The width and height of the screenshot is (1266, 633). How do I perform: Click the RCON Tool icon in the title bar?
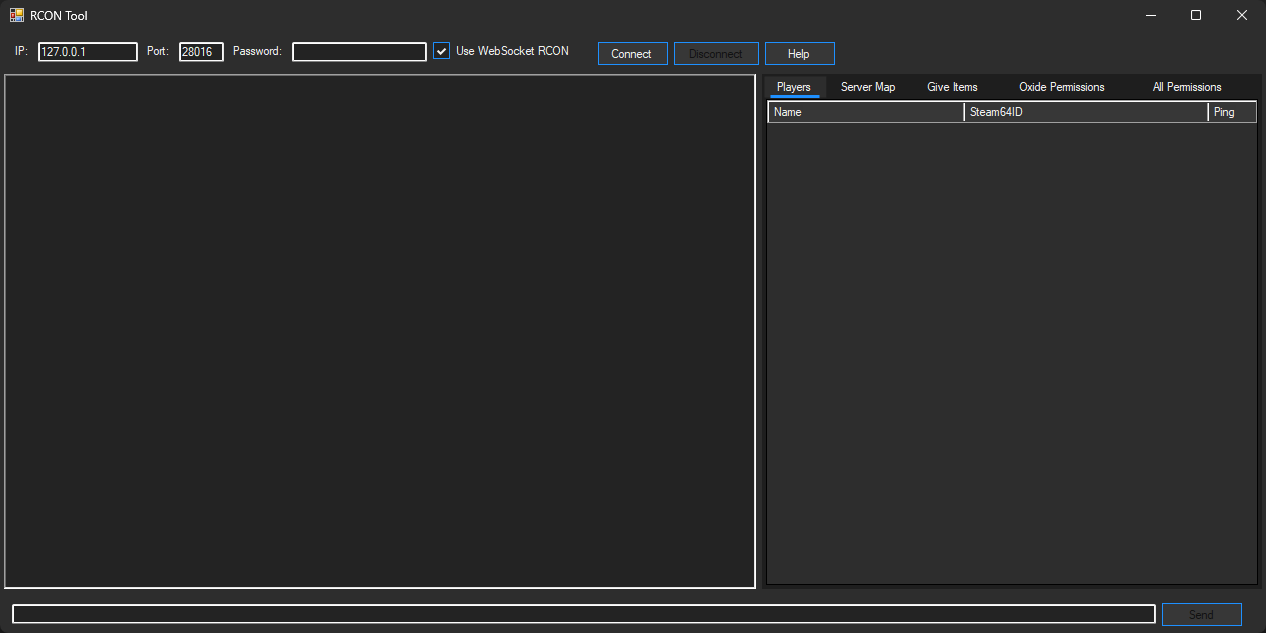click(18, 15)
